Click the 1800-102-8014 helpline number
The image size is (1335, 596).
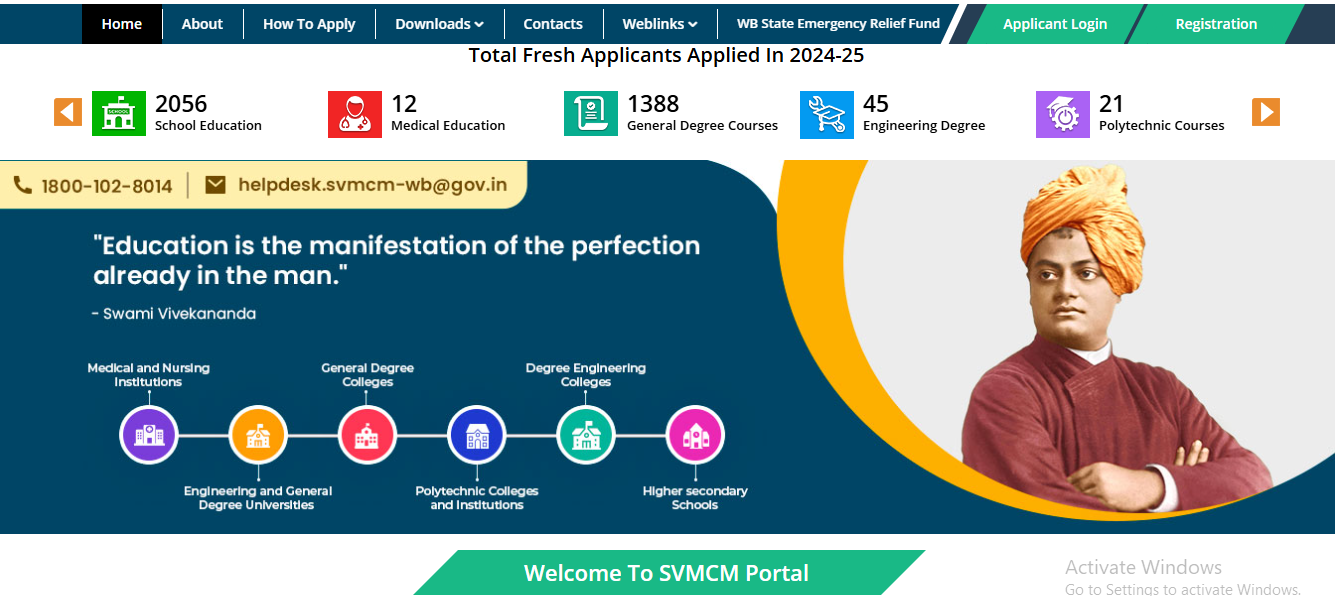point(107,186)
